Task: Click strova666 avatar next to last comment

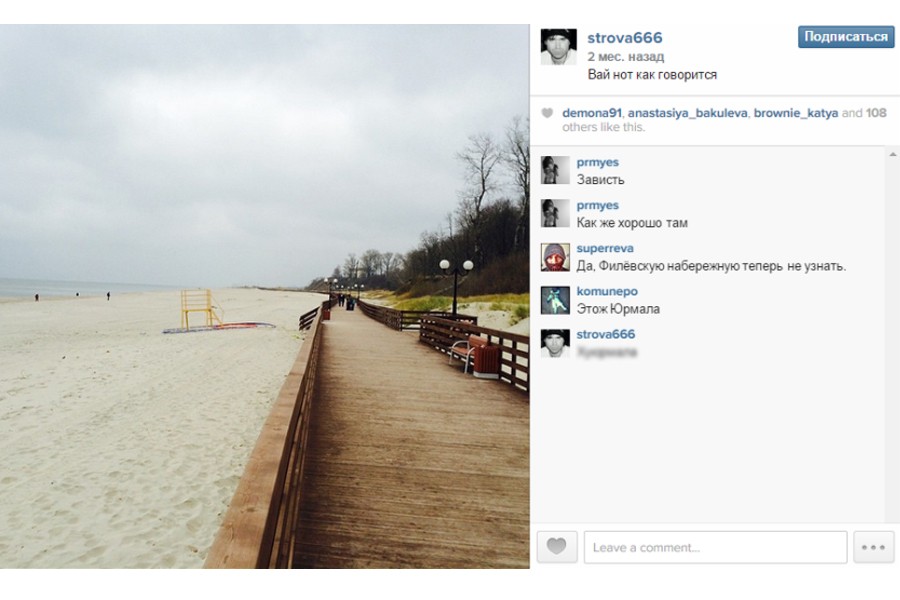Action: 555,343
